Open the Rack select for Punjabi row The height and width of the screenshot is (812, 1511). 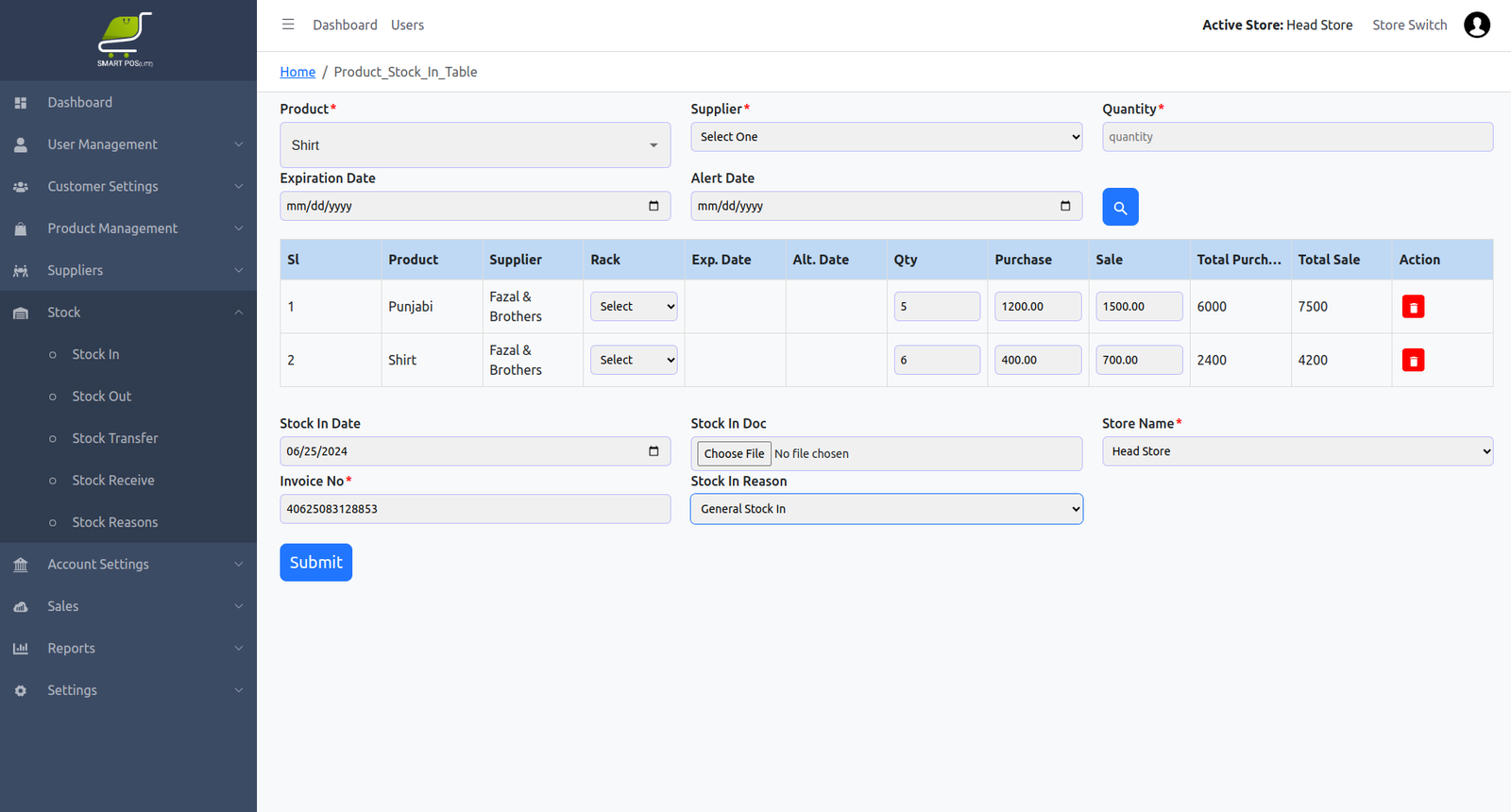[x=634, y=306]
